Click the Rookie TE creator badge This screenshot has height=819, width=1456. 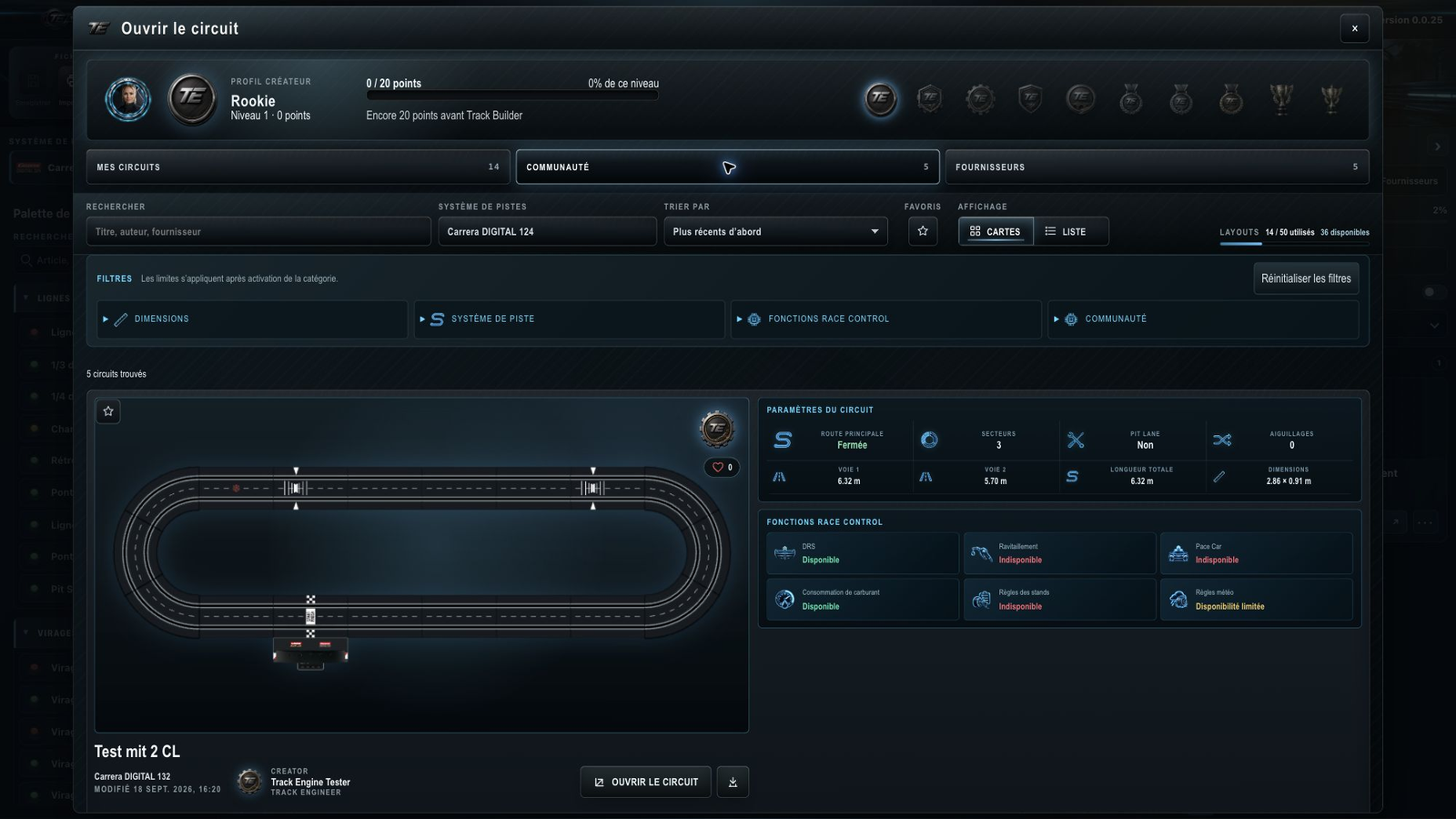(192, 98)
